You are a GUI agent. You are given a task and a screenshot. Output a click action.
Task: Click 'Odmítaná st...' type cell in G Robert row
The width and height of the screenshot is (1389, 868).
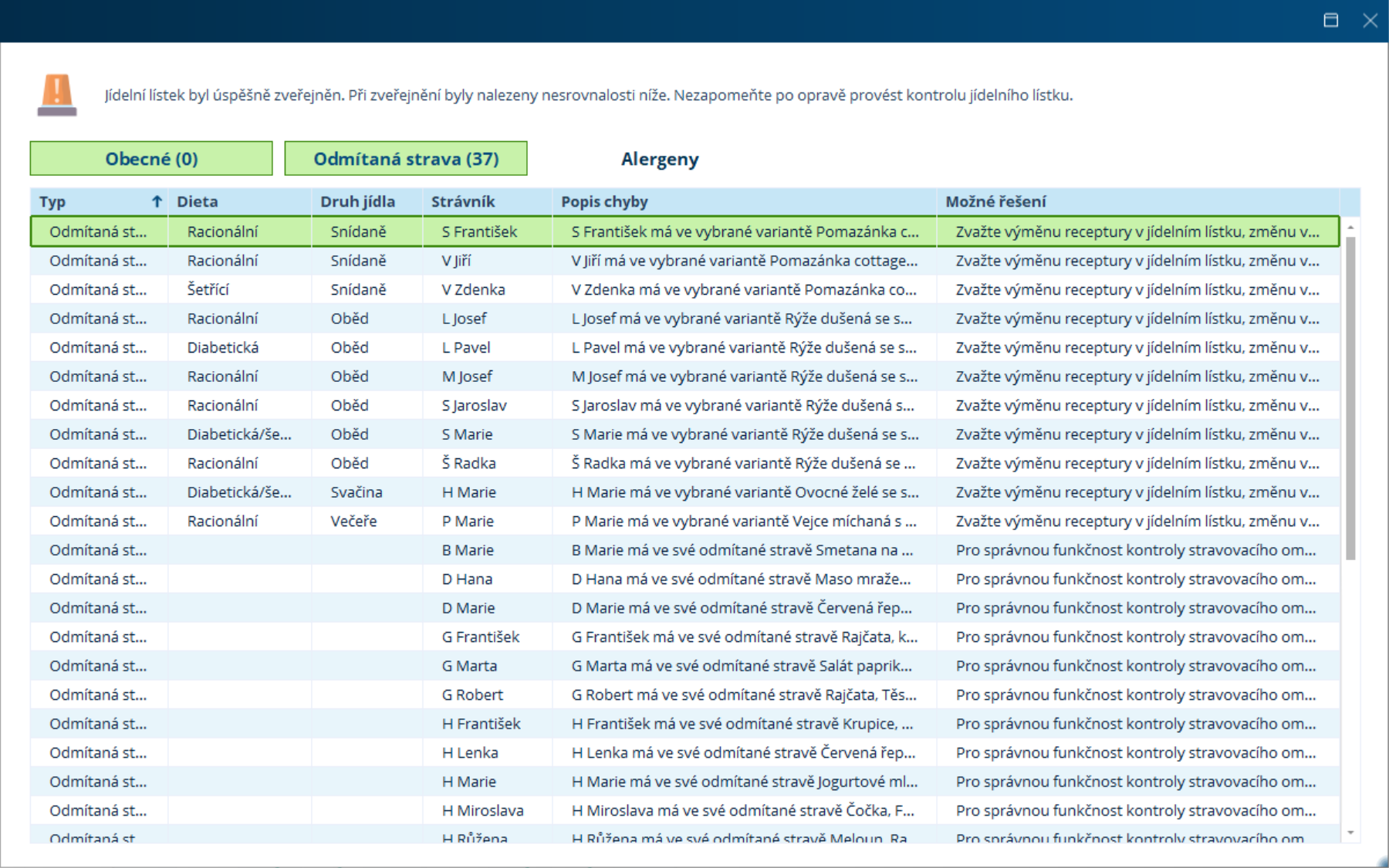coord(100,694)
